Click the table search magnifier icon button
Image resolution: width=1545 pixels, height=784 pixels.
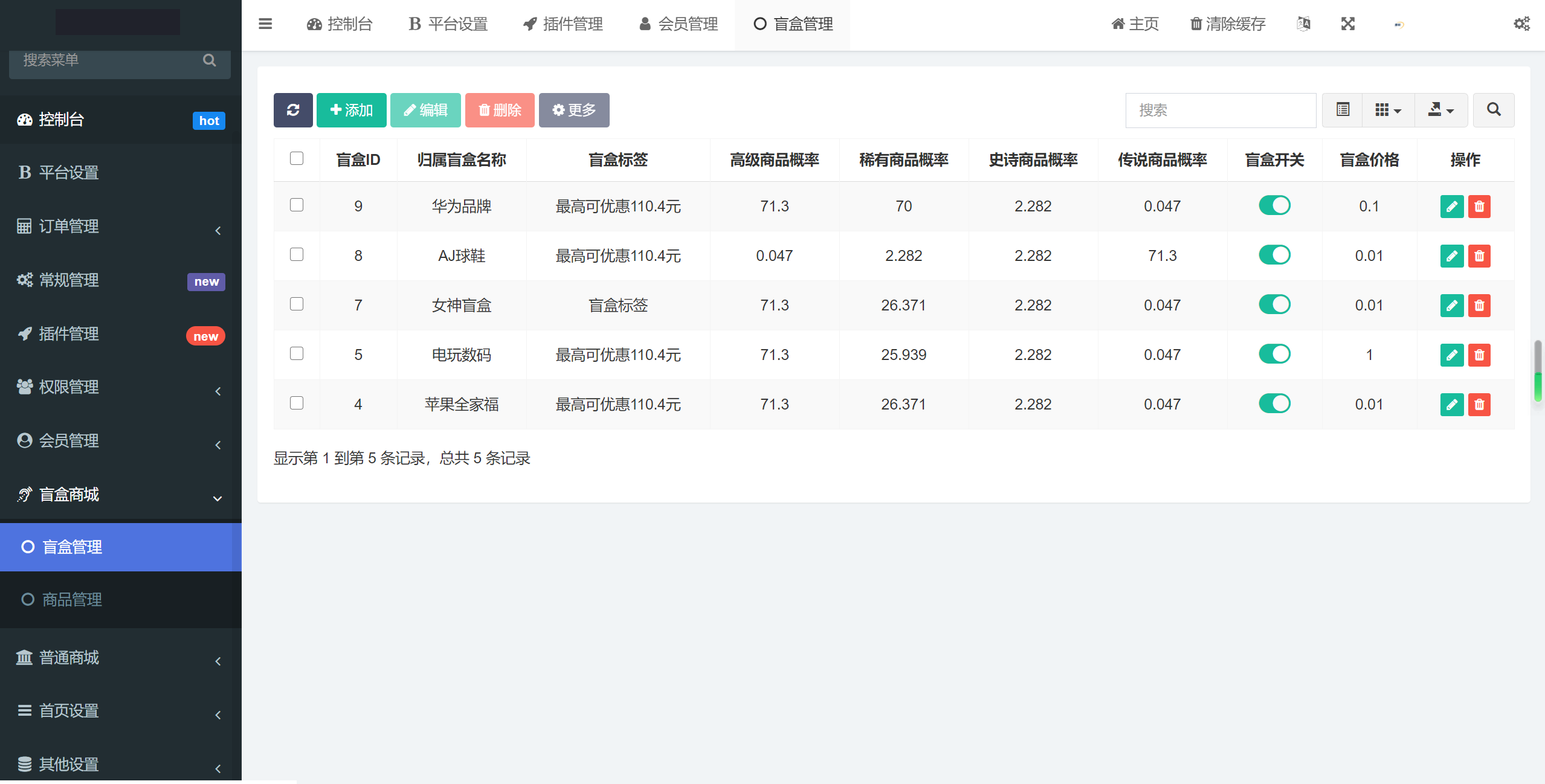(1494, 110)
